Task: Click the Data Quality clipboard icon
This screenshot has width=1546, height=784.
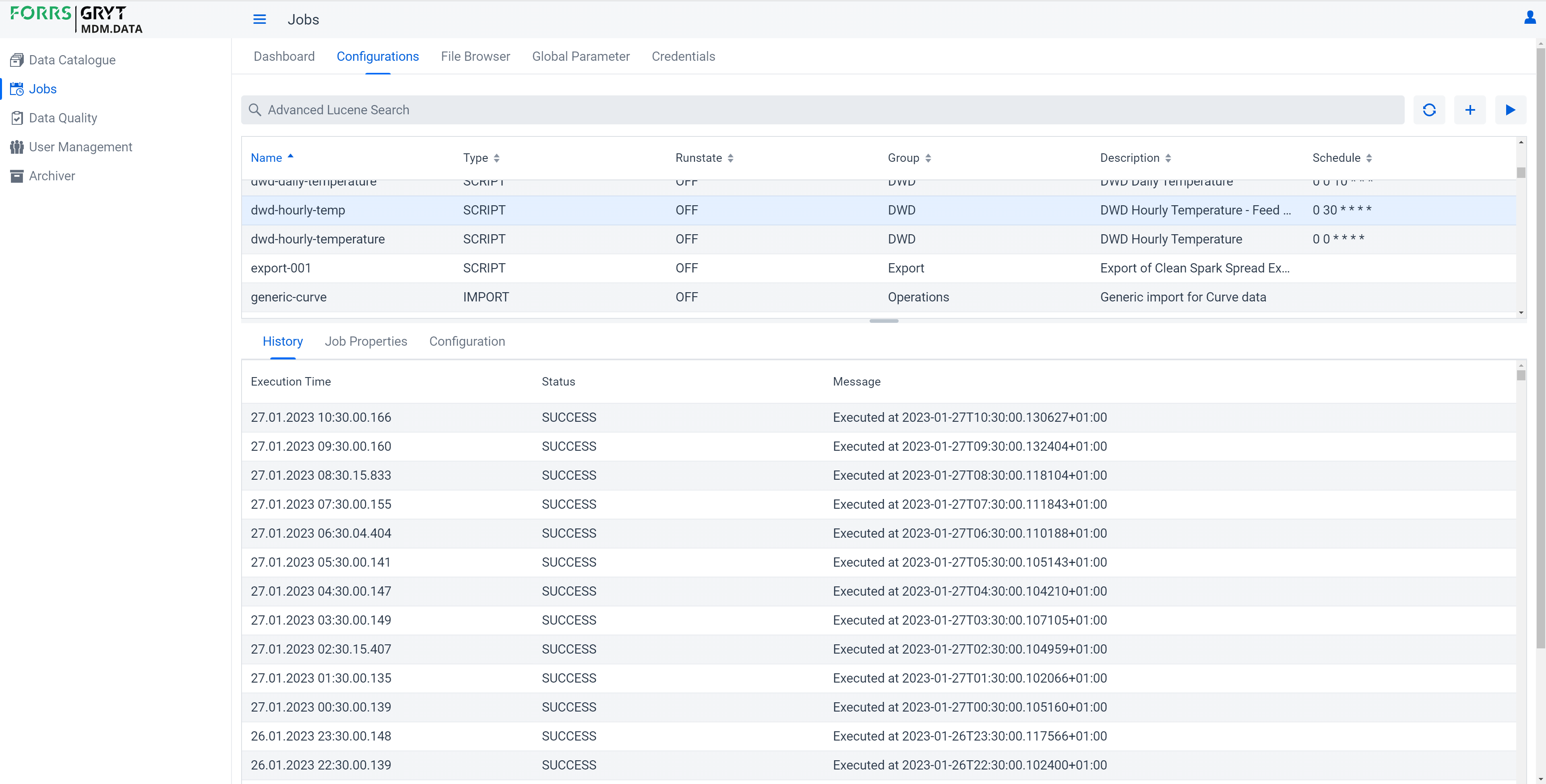Action: [17, 118]
